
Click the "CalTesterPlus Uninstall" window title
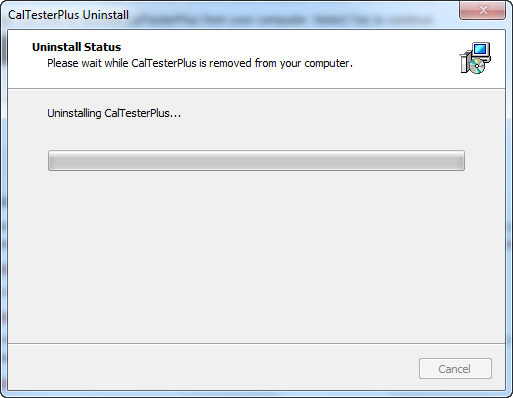pos(68,15)
